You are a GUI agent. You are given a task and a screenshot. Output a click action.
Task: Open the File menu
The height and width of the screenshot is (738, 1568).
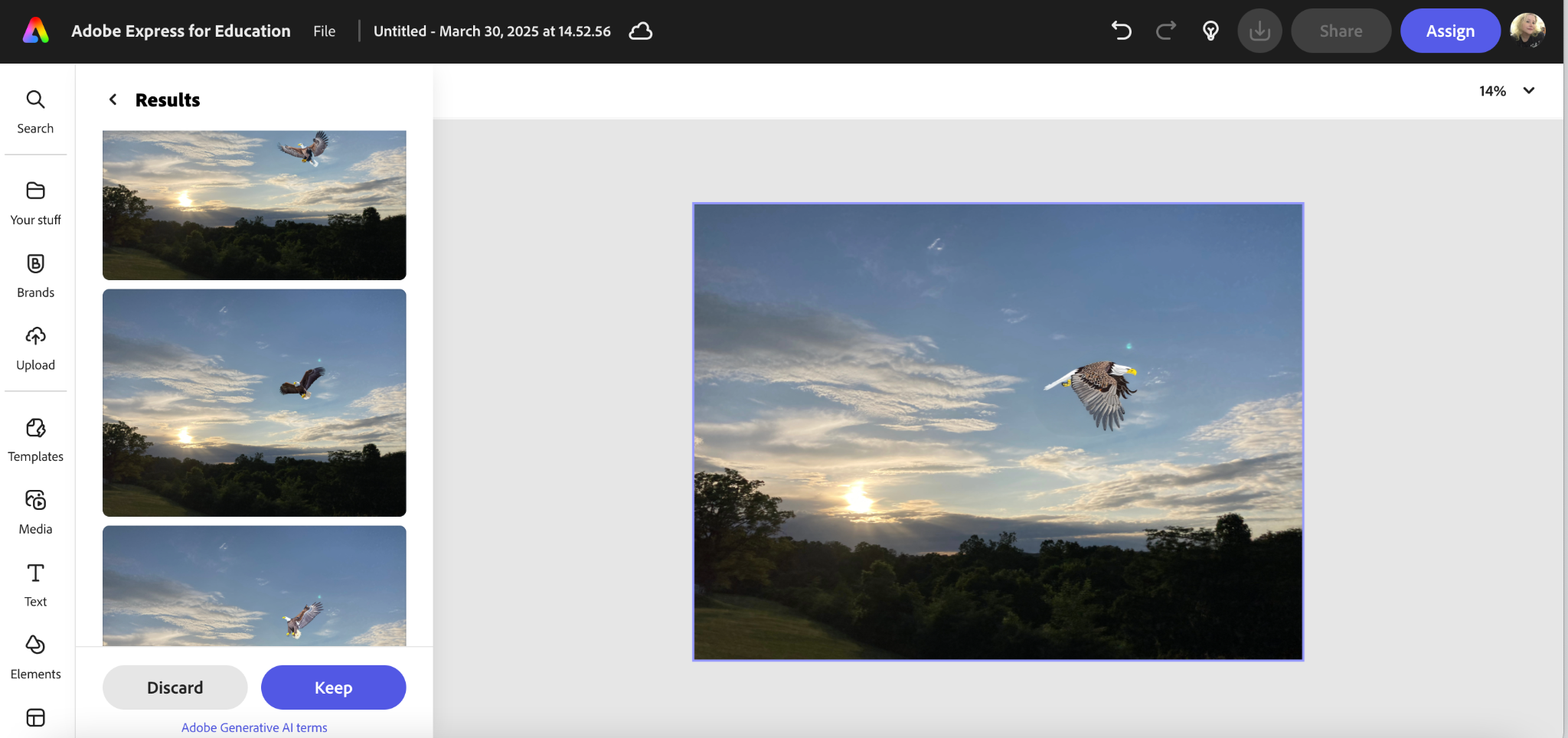click(324, 31)
